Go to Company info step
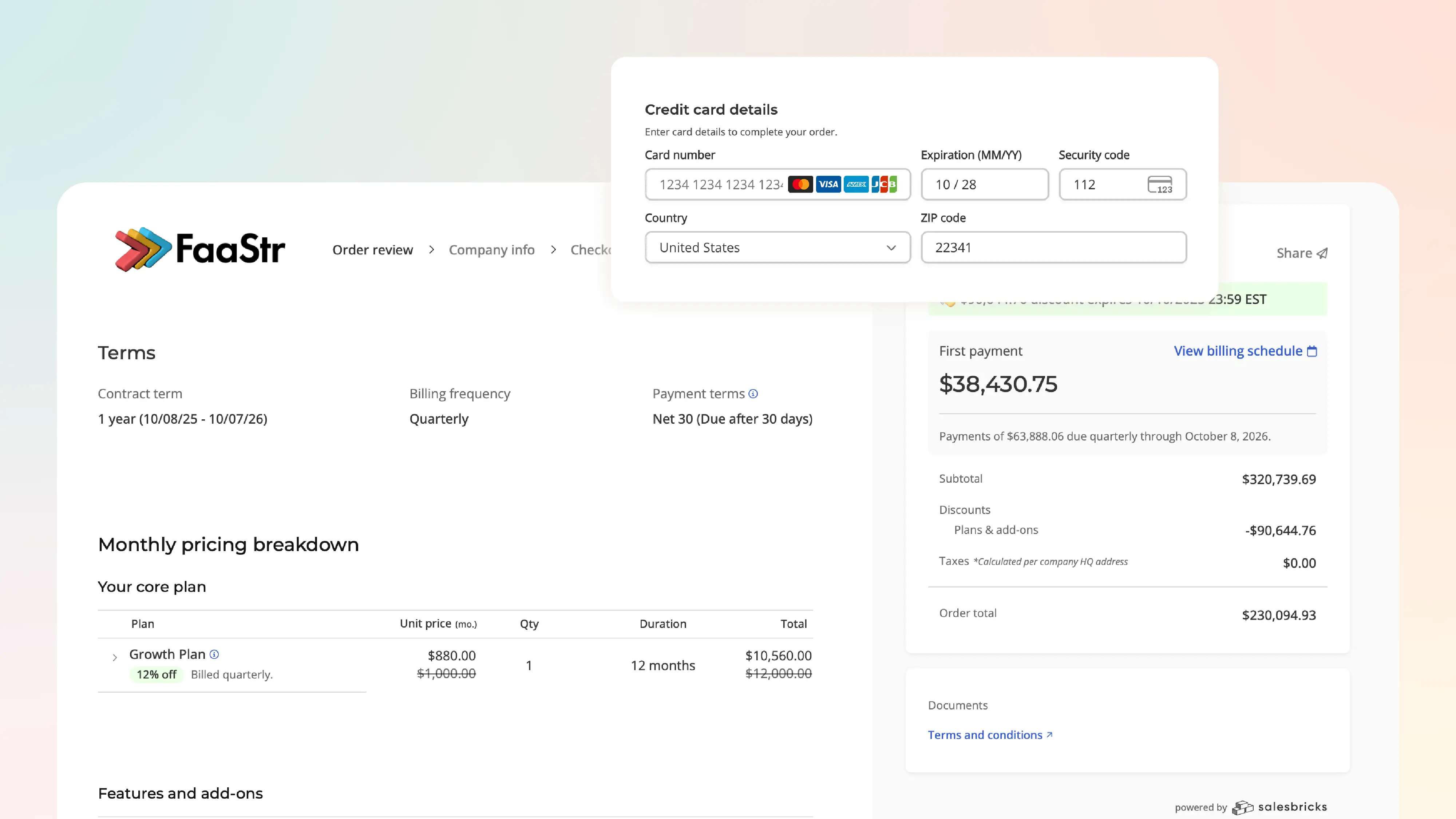This screenshot has height=819, width=1456. coord(491,250)
